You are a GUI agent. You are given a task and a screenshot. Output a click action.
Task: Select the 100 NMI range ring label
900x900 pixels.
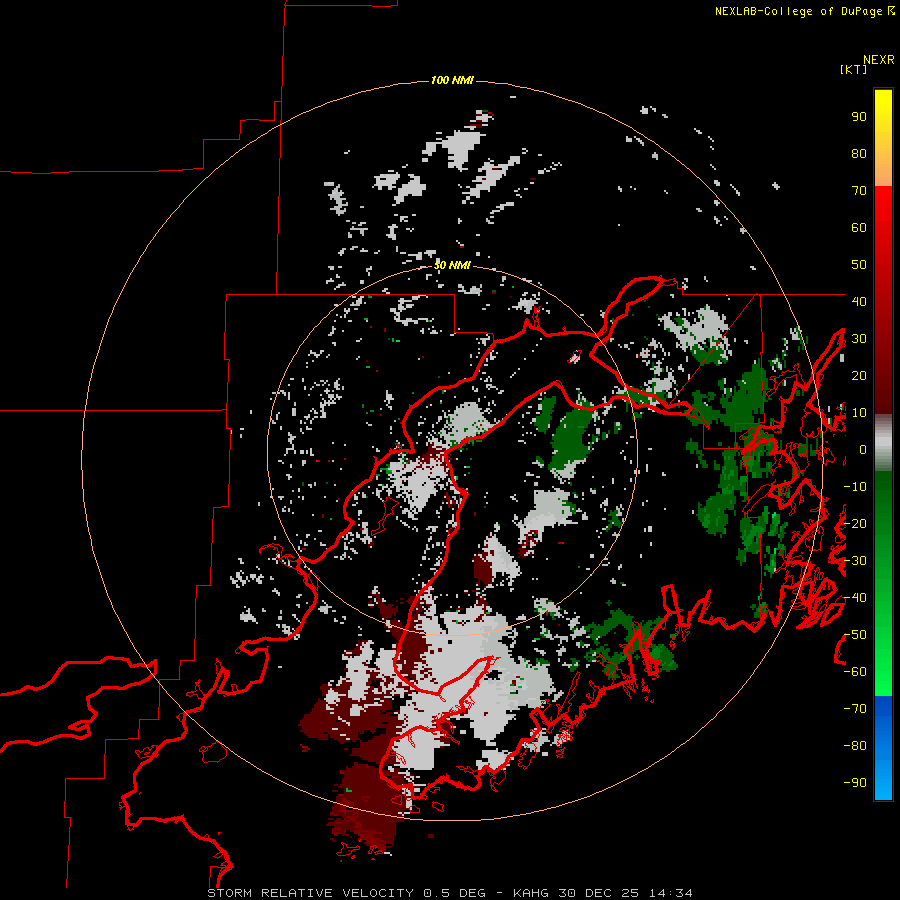[x=452, y=80]
